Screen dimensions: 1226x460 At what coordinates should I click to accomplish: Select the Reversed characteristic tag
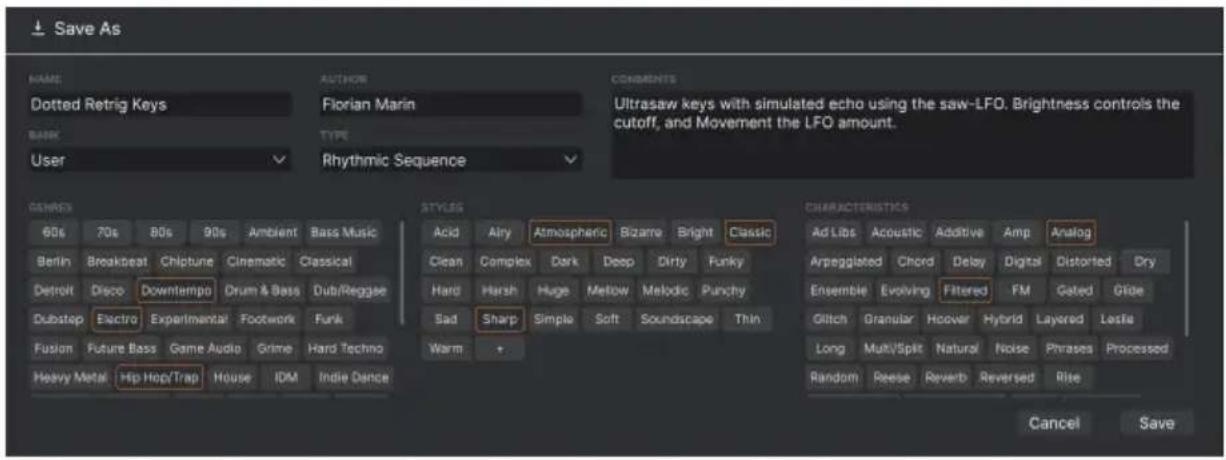(1006, 378)
